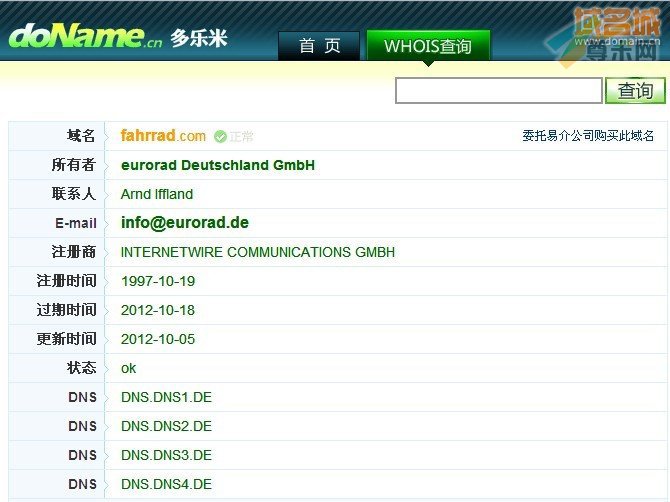Select owner eurorad Deutschland GmbH
Screen dimensions: 670x502
coord(218,165)
